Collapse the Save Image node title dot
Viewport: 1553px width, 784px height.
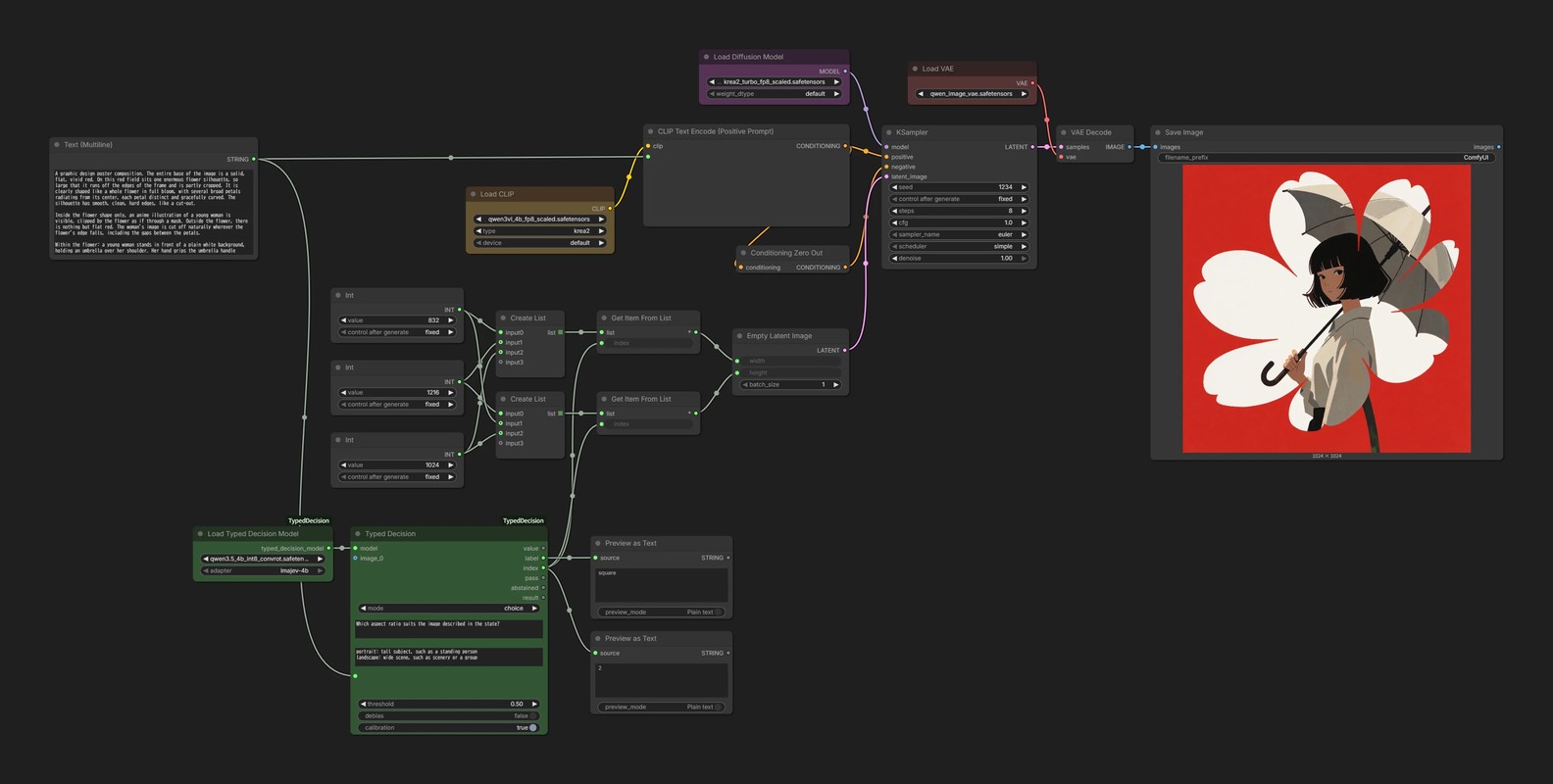[x=1157, y=132]
